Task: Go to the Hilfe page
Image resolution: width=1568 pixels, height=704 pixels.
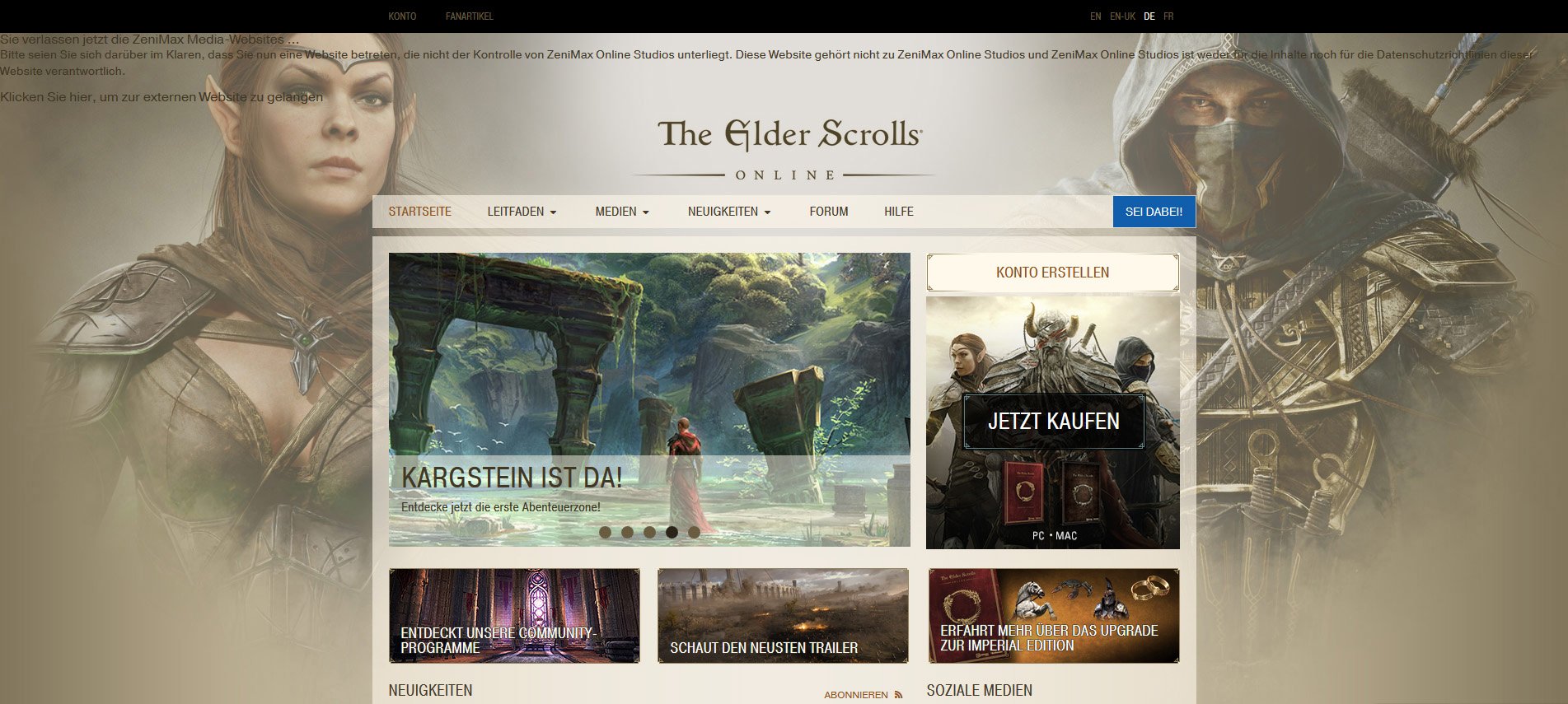Action: (x=899, y=212)
